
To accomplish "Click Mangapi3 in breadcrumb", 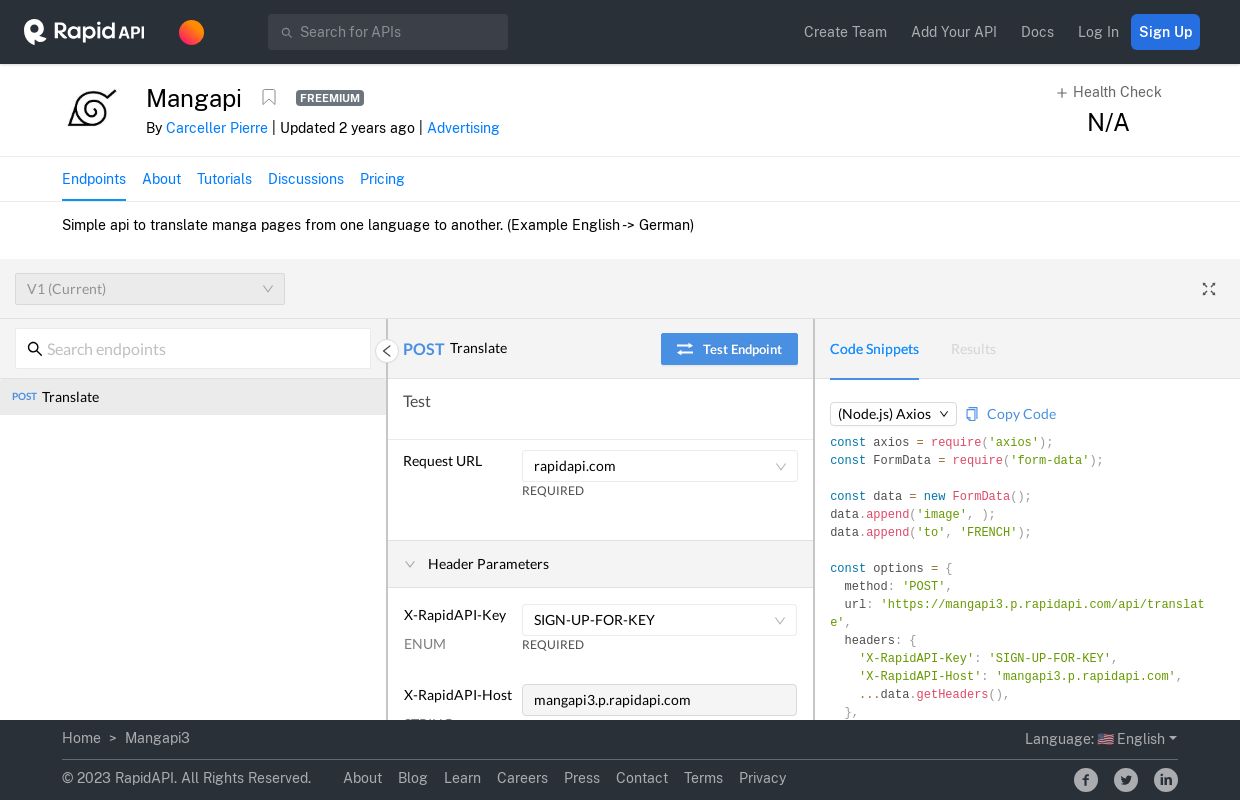I will 157,738.
